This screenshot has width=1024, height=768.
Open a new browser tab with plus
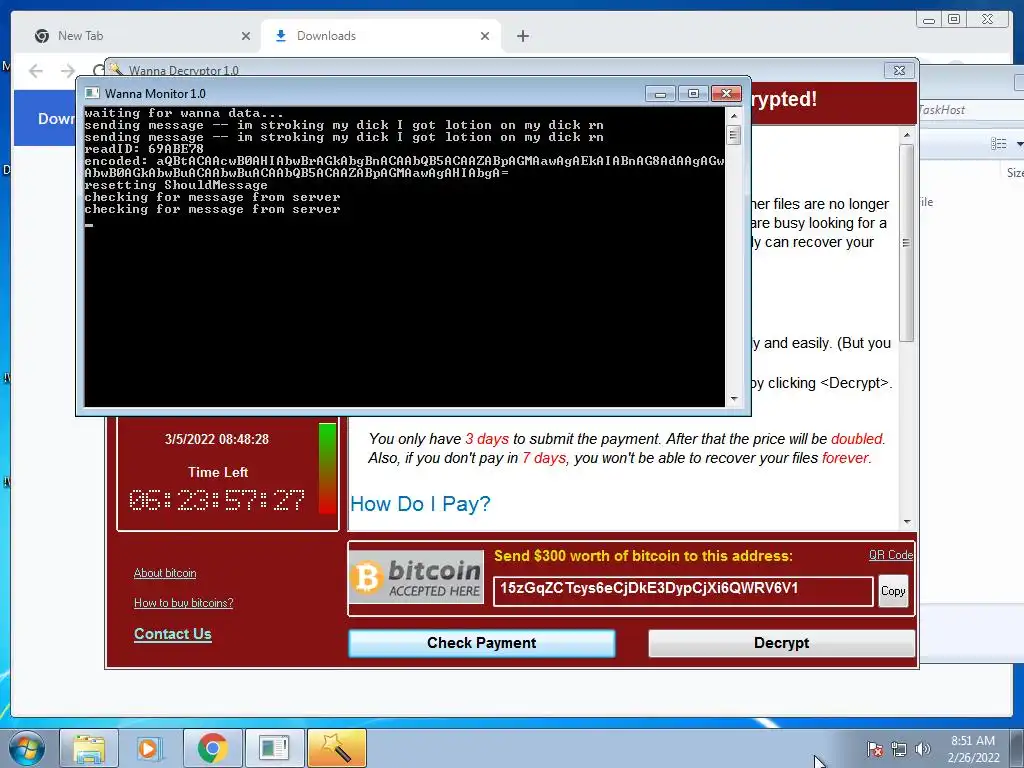[x=522, y=36]
